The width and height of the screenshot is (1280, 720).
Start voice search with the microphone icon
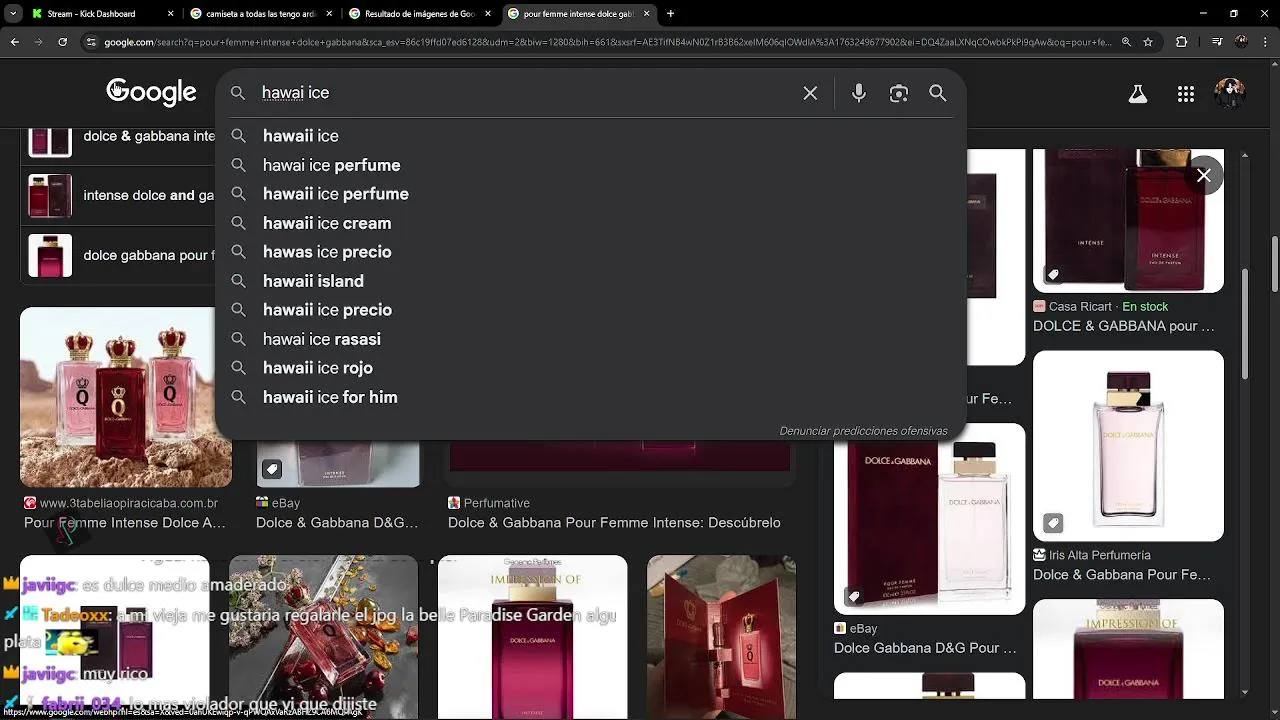click(x=859, y=93)
